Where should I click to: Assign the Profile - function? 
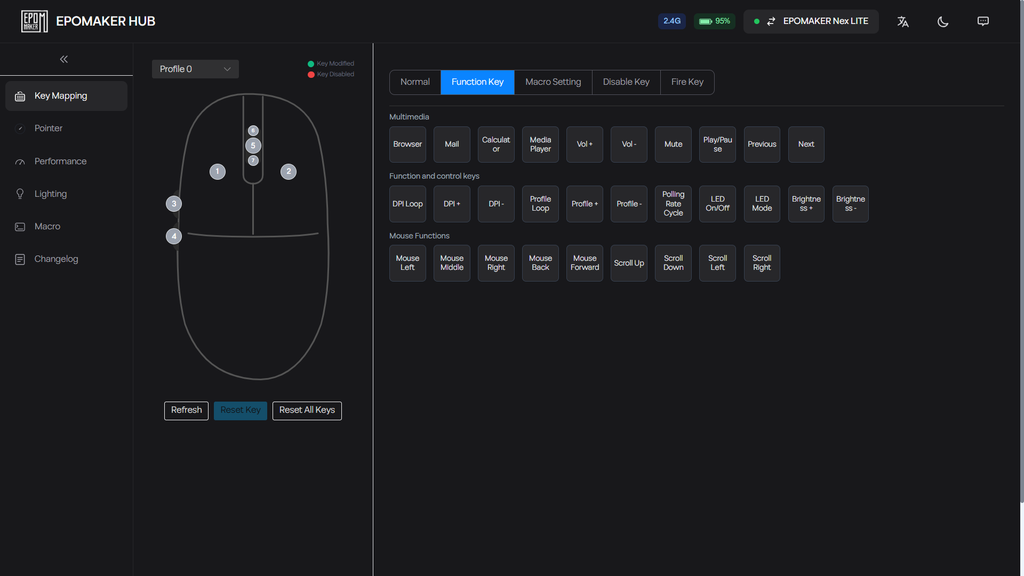tap(629, 204)
